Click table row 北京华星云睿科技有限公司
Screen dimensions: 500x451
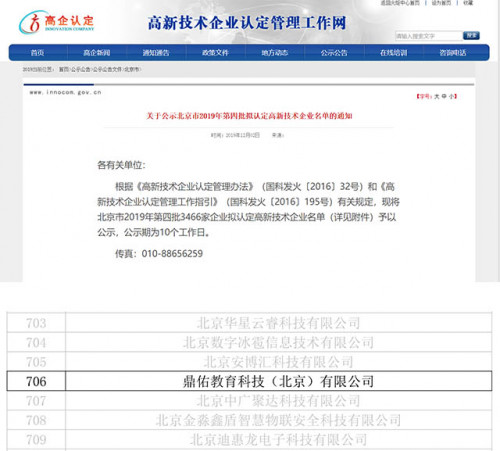pyautogui.click(x=278, y=323)
